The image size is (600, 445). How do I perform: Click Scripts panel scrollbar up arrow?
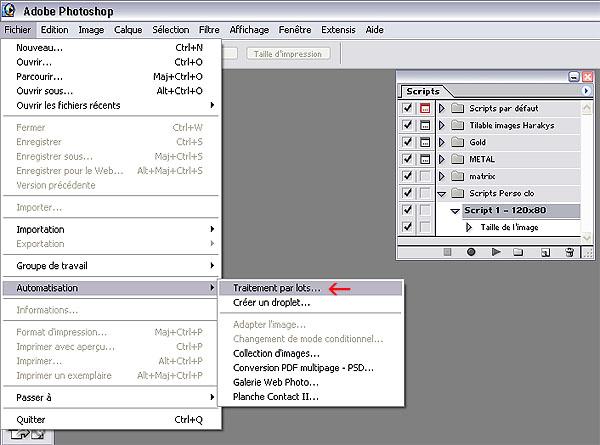587,108
